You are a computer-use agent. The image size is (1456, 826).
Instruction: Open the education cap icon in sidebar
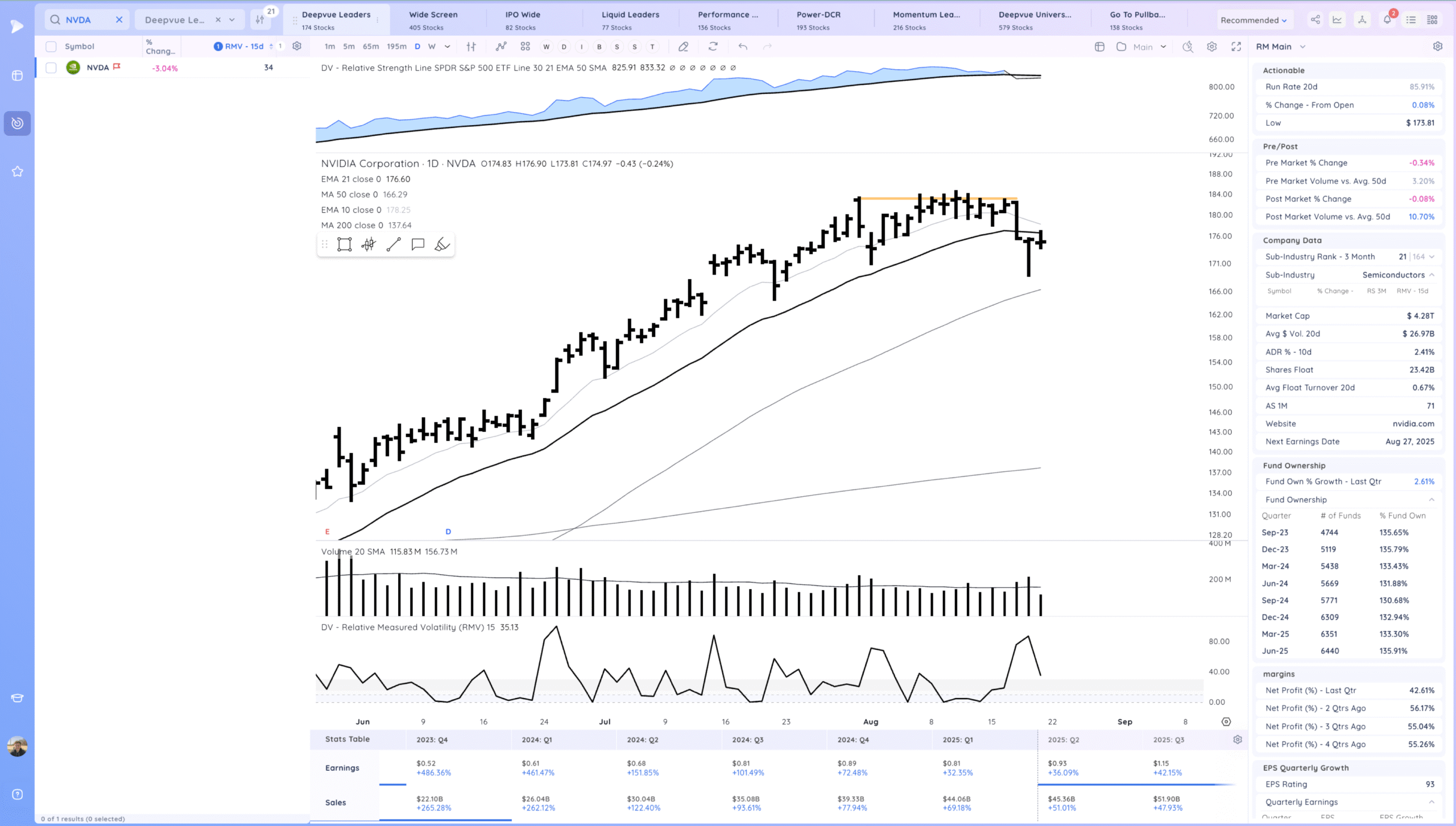click(x=18, y=698)
